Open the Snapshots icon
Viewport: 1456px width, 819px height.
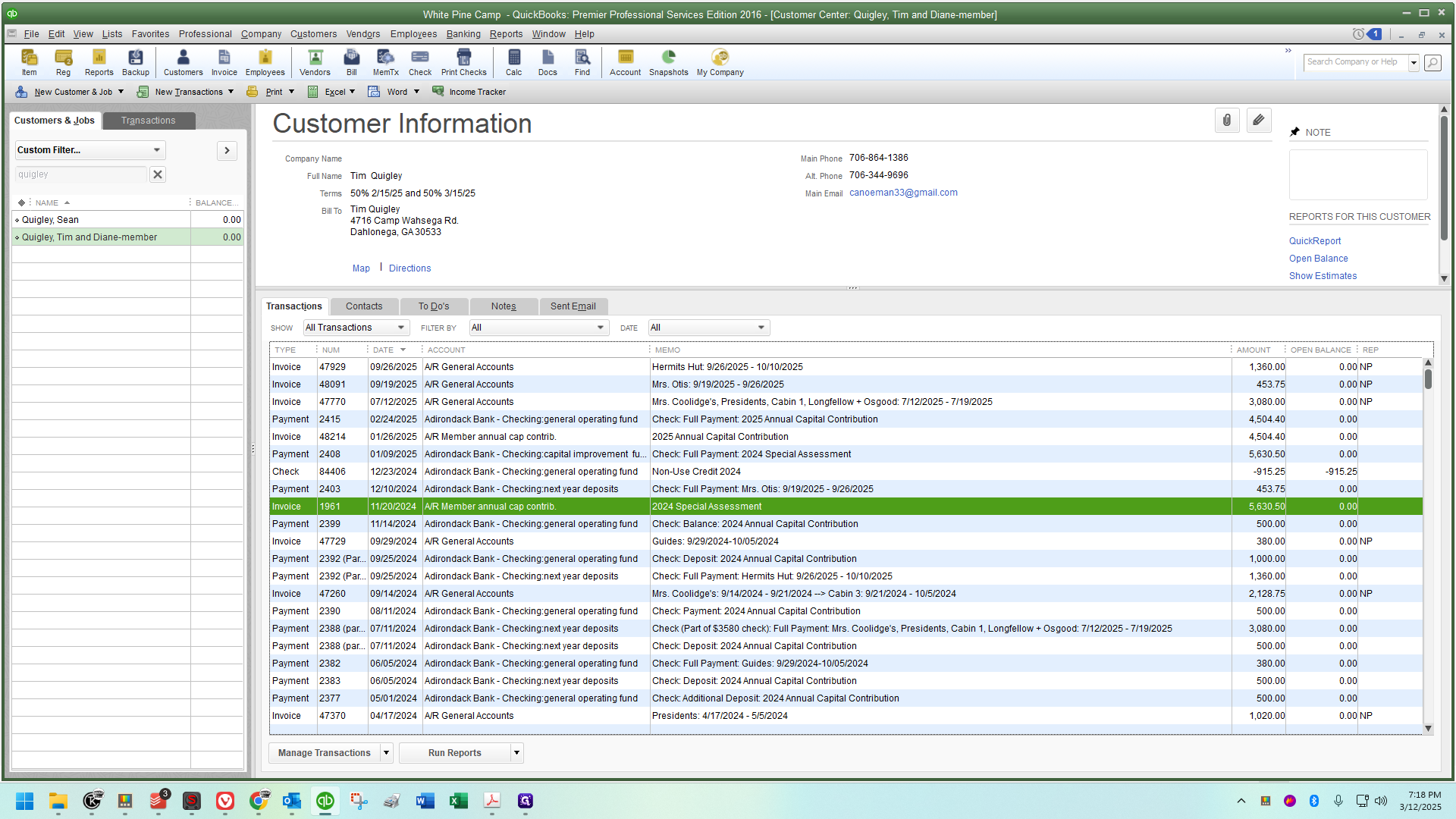point(668,62)
